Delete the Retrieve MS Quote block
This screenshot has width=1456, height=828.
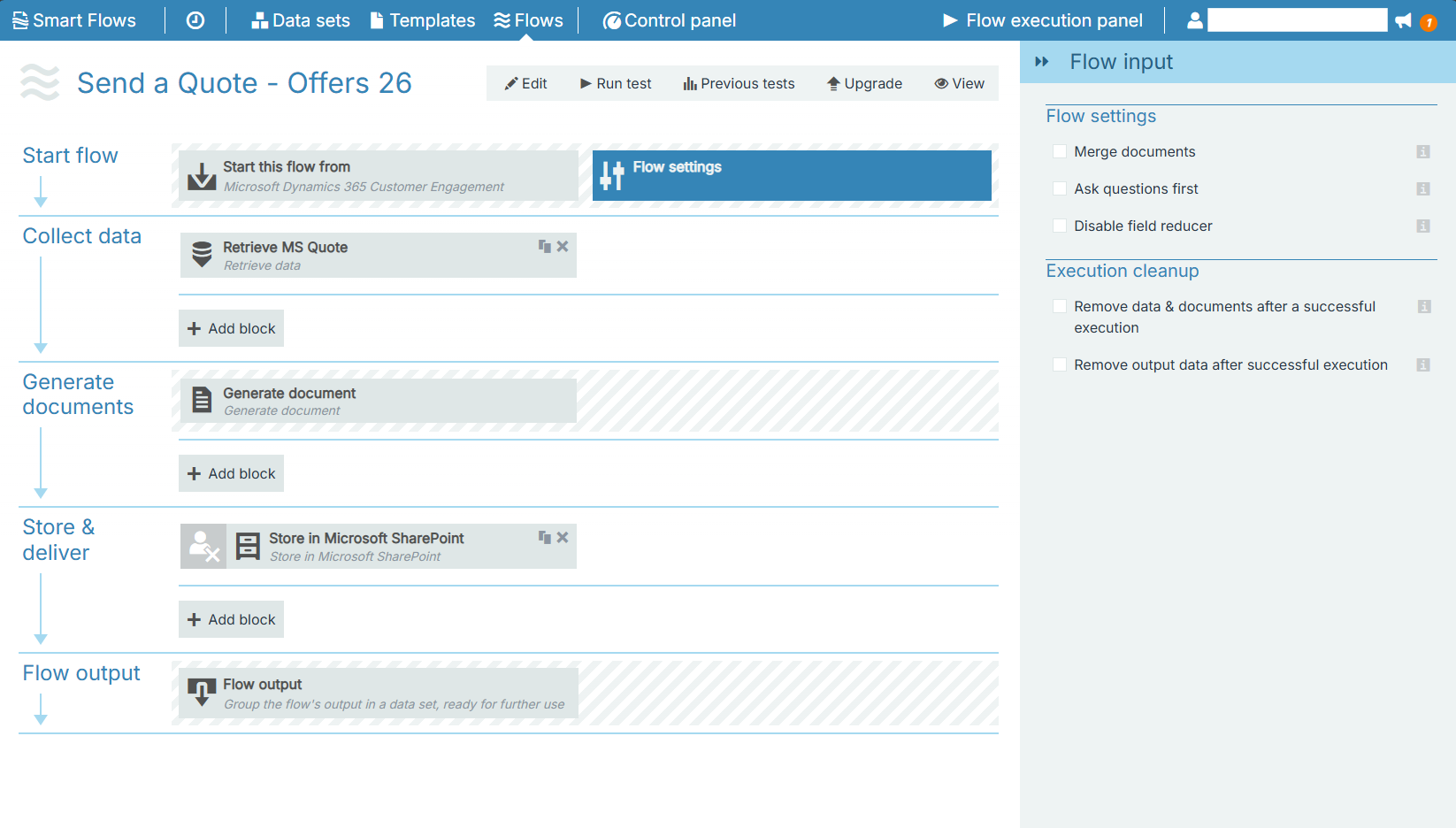563,247
